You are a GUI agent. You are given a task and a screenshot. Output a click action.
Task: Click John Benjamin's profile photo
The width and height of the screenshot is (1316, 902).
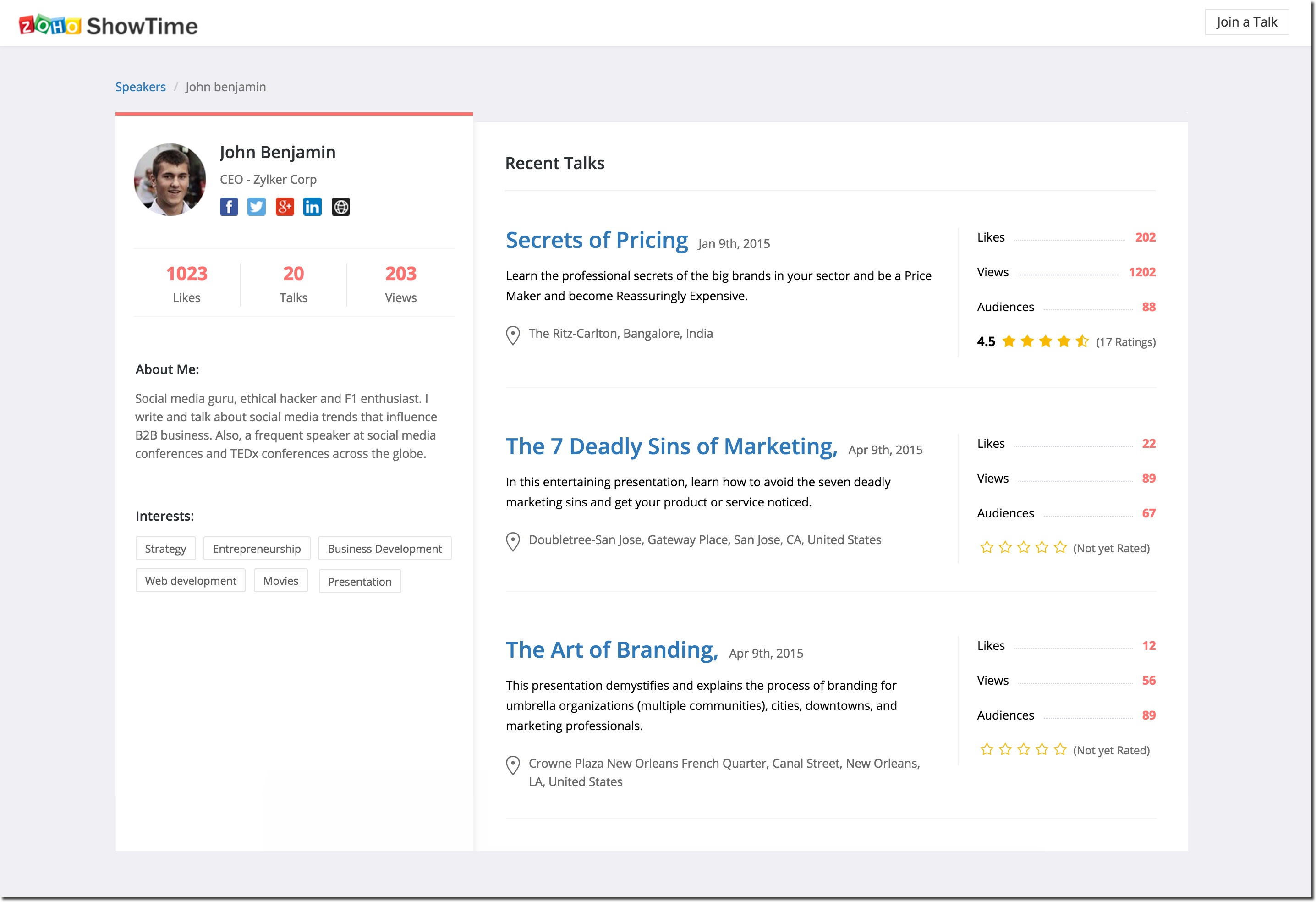click(170, 180)
